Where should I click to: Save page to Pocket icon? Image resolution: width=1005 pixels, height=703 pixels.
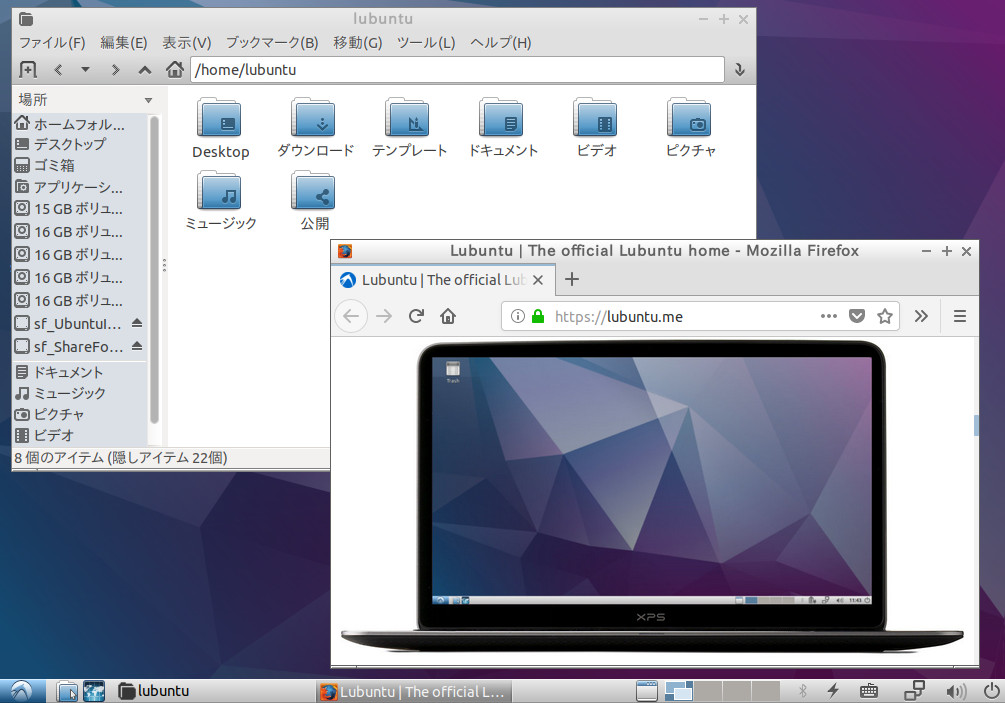click(x=857, y=316)
